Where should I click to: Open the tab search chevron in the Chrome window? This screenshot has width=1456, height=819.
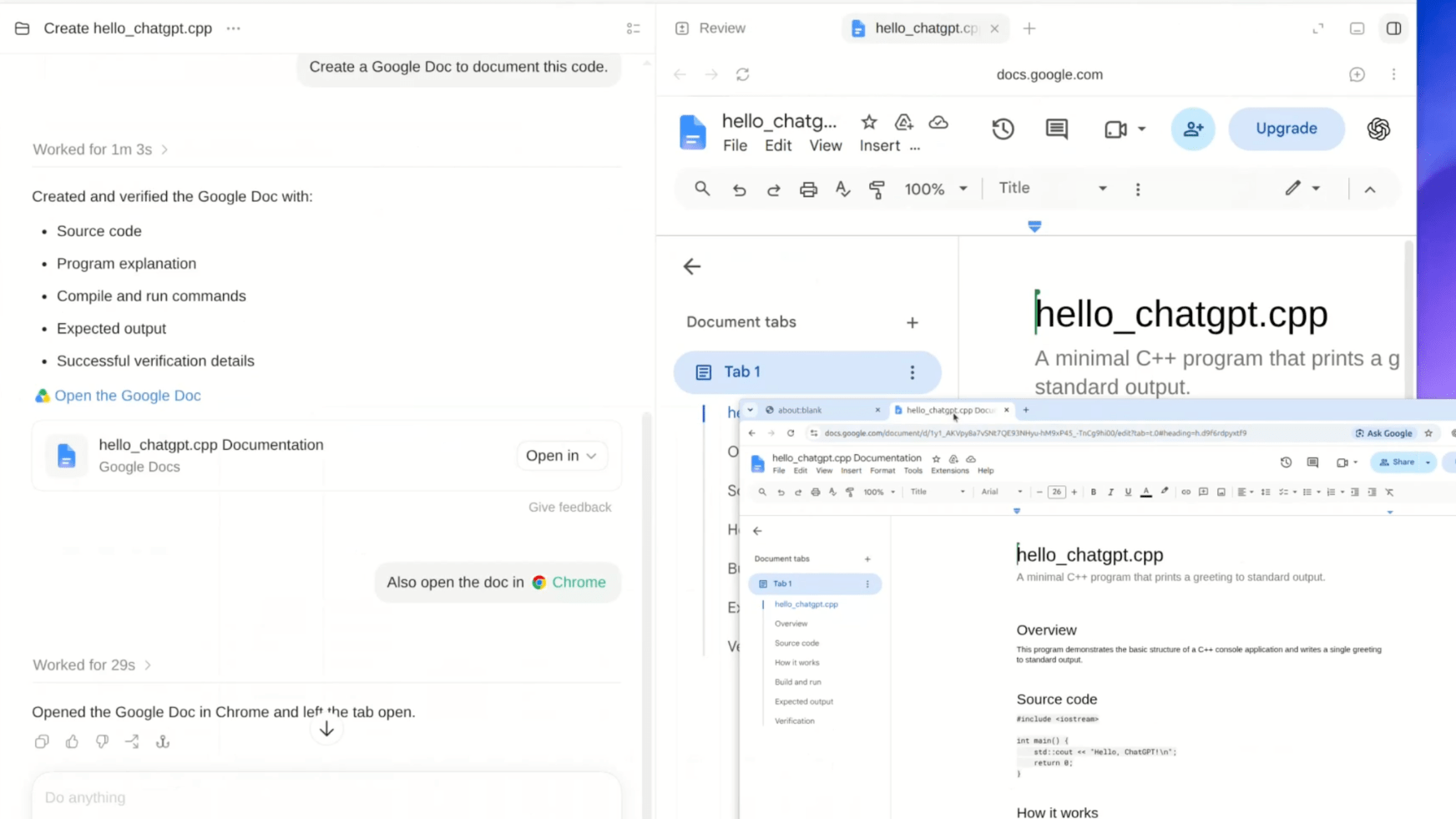click(x=751, y=410)
